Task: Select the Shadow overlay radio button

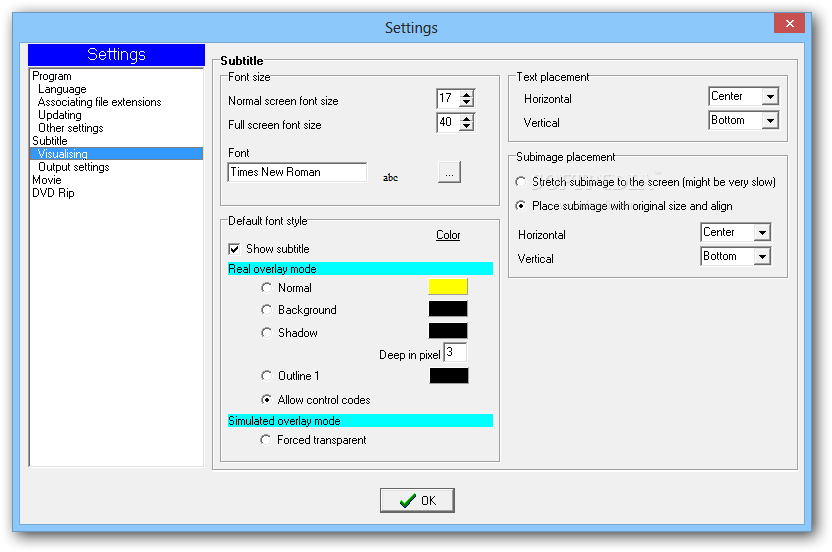Action: [x=266, y=333]
